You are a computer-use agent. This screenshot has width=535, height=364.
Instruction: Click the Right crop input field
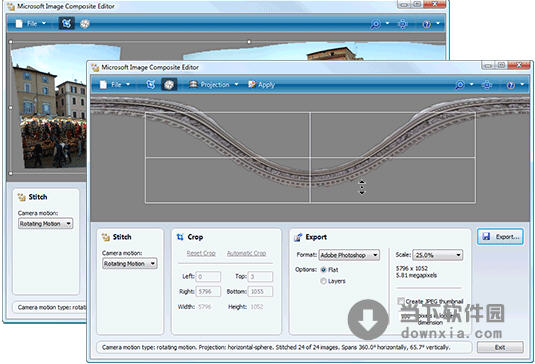click(x=208, y=292)
